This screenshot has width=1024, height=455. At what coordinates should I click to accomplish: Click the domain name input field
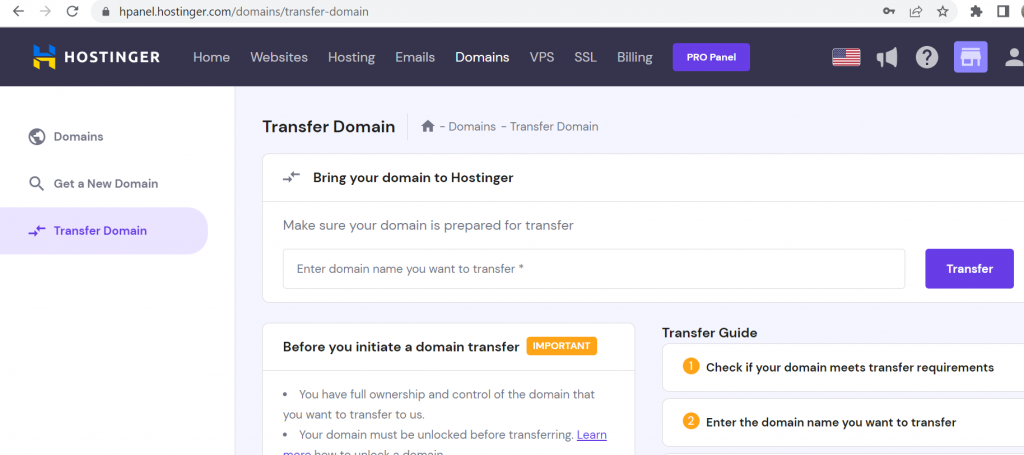click(x=594, y=268)
